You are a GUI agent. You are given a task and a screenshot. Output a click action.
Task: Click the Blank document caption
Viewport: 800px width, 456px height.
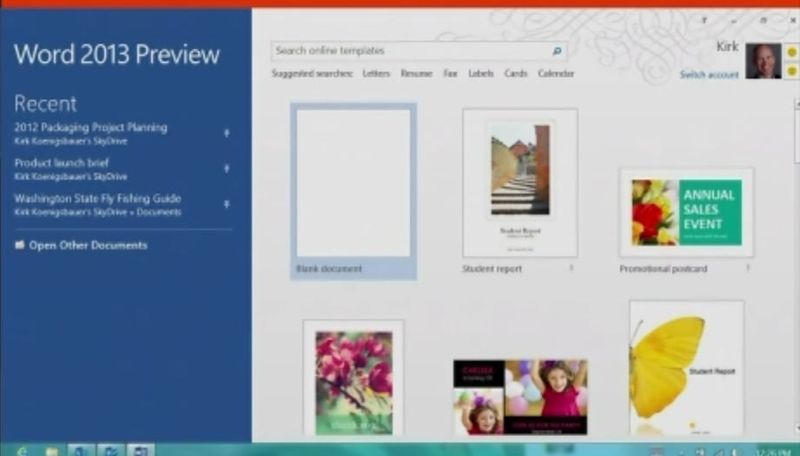tap(329, 269)
